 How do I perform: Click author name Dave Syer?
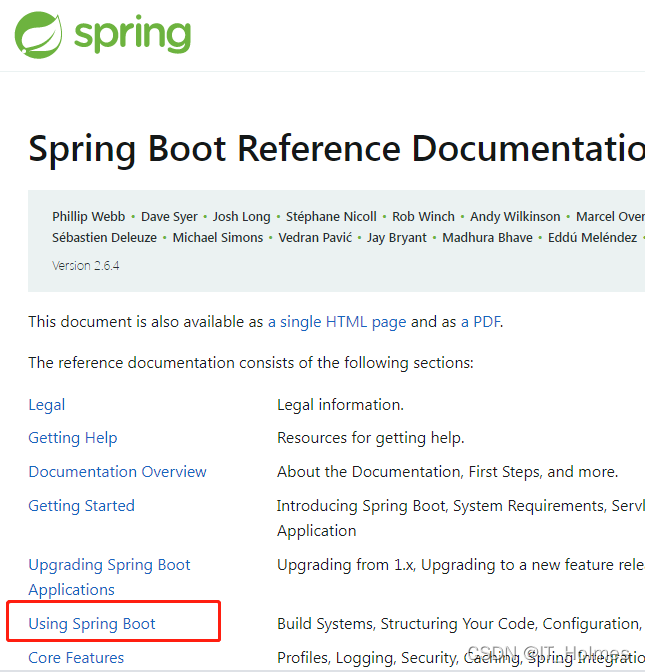(x=169, y=217)
